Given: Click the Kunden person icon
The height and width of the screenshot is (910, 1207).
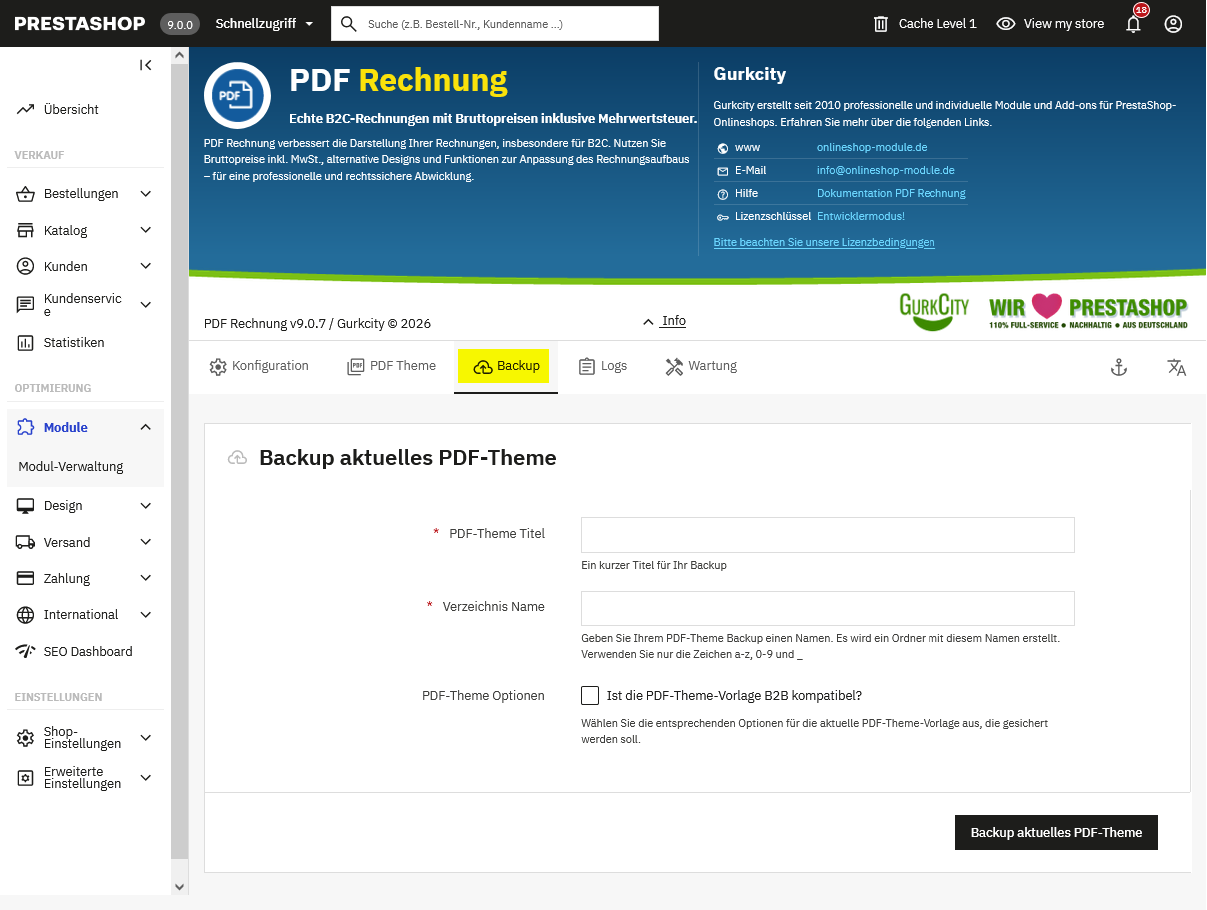Looking at the screenshot, I should 26,267.
